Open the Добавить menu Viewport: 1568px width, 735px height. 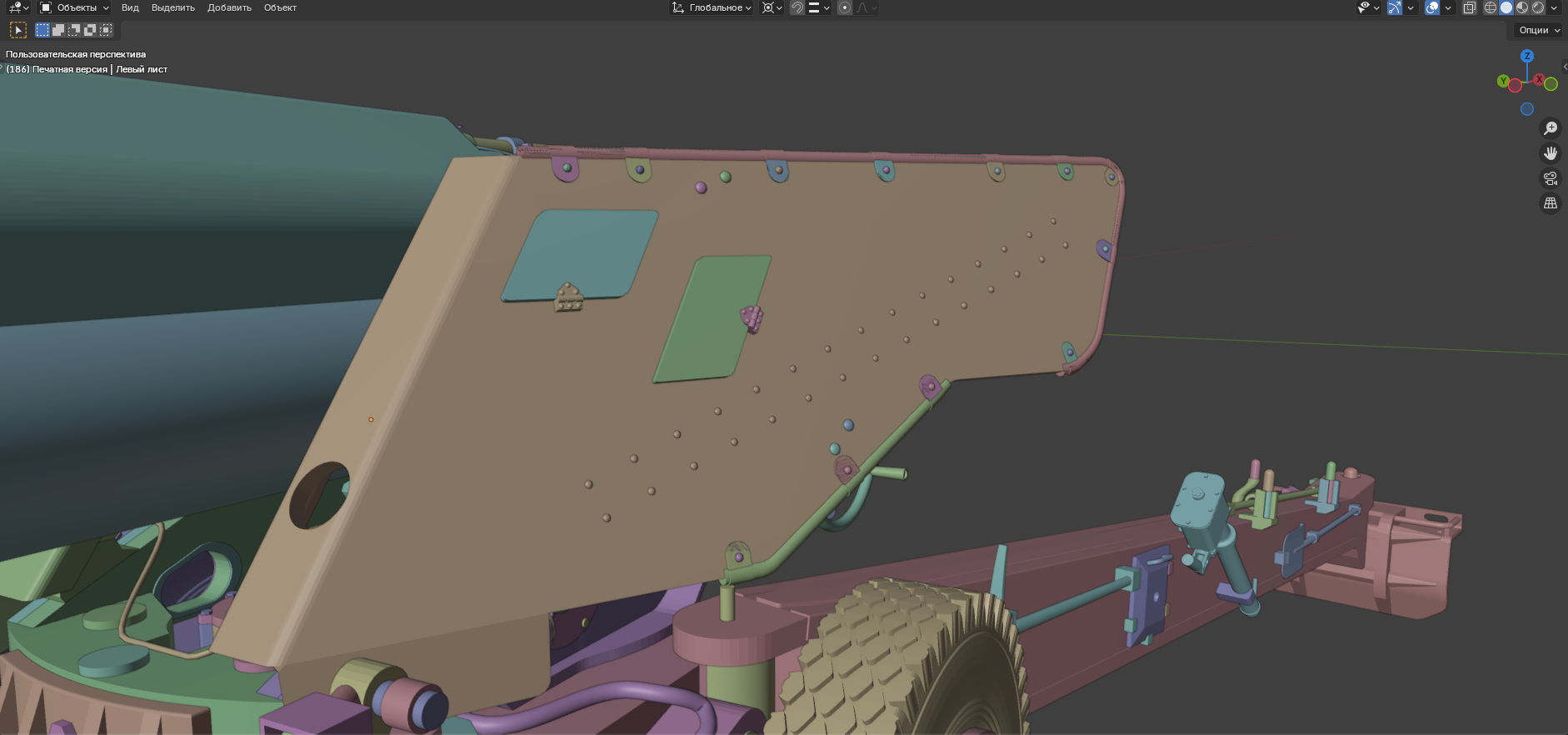(x=229, y=7)
